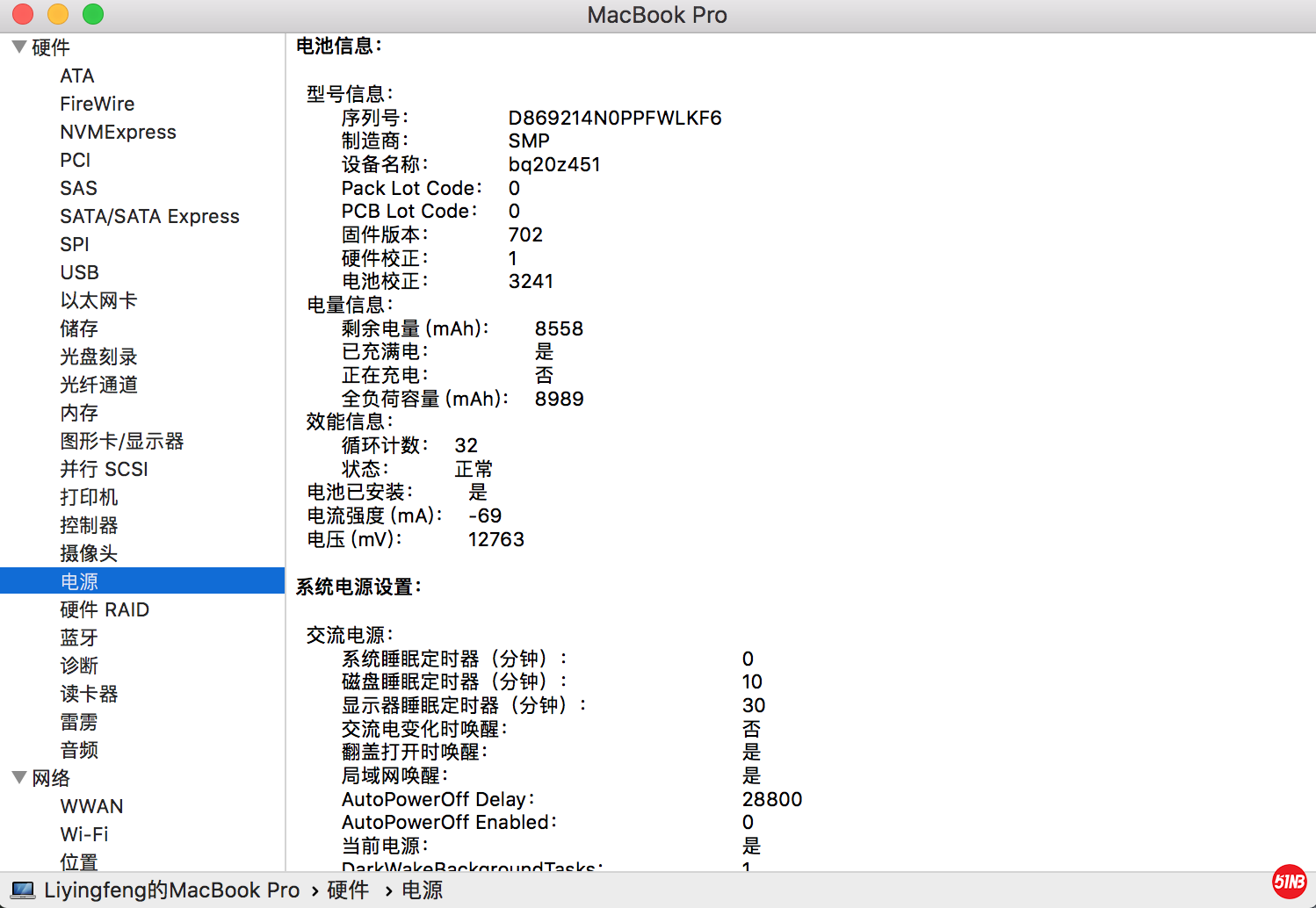Select 摄像头 camera in the sidebar
Viewport: 1316px width, 908px height.
coord(89,553)
